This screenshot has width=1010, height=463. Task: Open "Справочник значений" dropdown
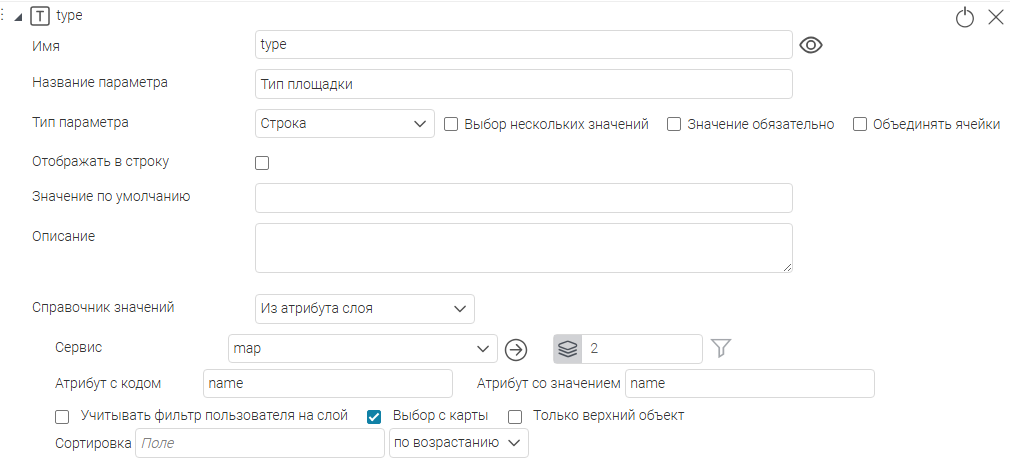[364, 309]
